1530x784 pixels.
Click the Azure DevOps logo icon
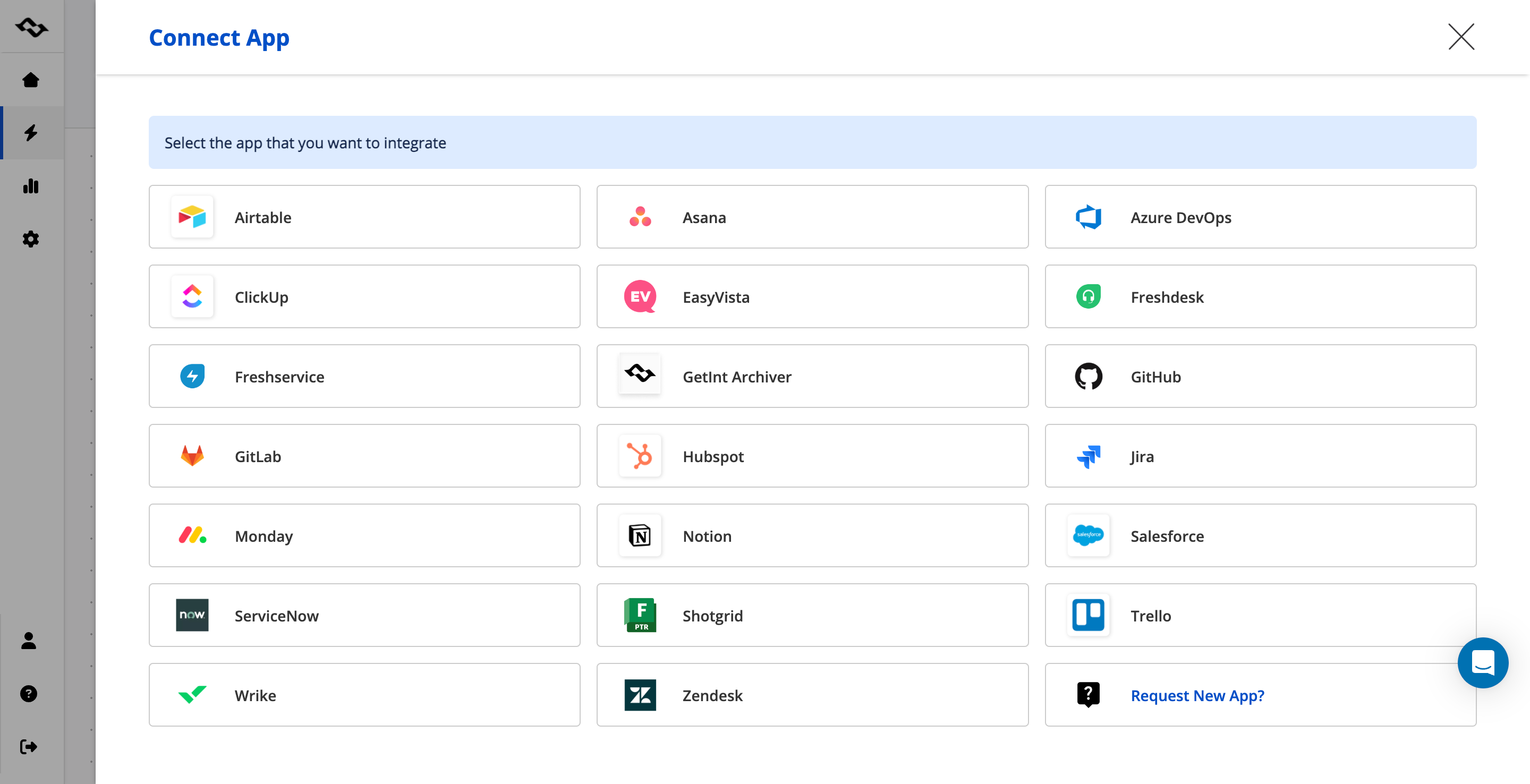click(1088, 217)
